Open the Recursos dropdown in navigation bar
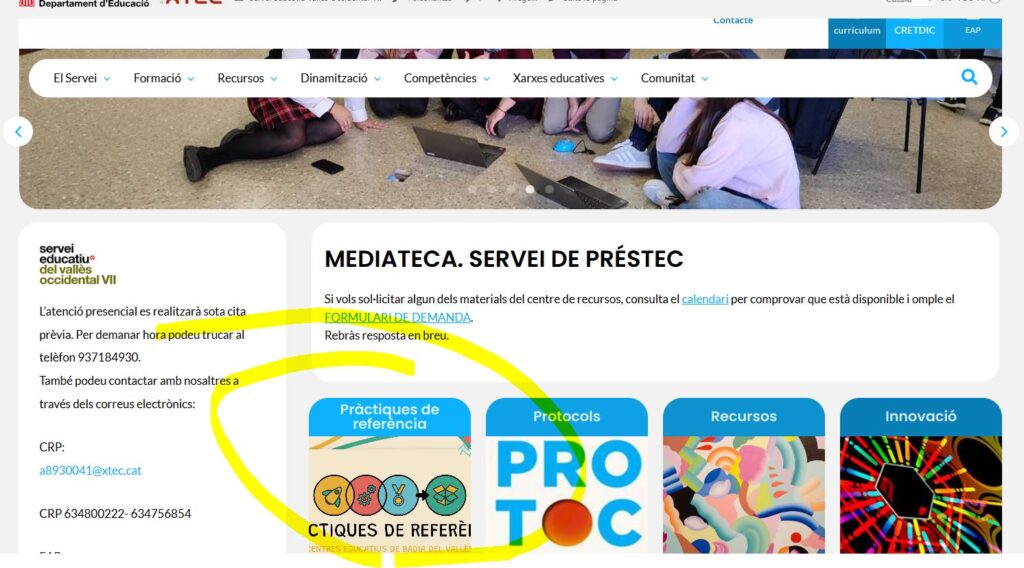1024x568 pixels. tap(248, 78)
